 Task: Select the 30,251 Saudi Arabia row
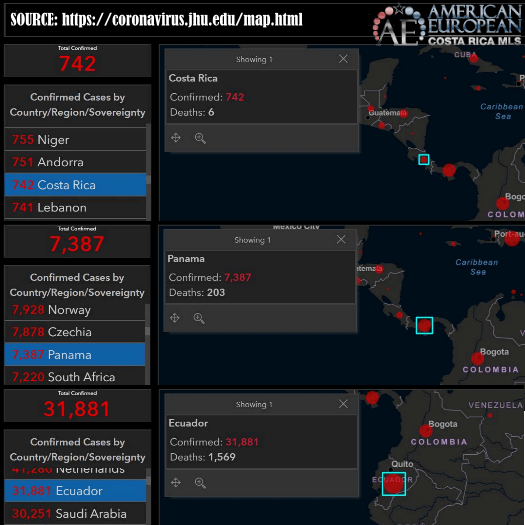75,513
